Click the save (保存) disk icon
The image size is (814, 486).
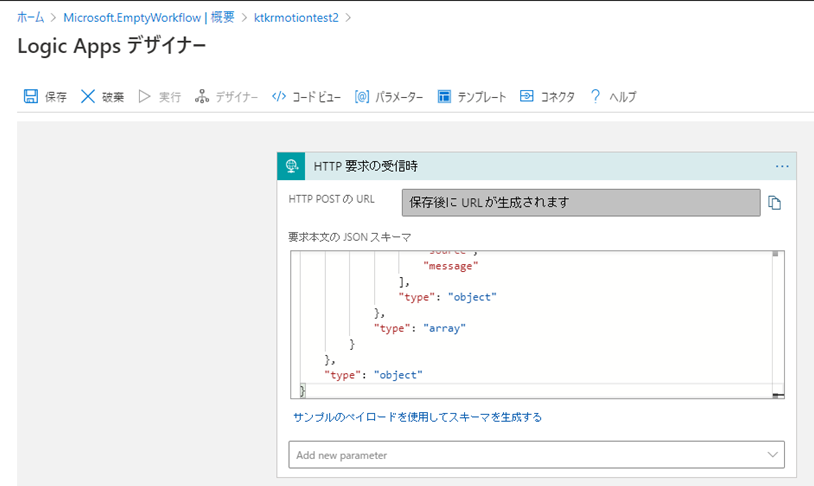[x=31, y=96]
